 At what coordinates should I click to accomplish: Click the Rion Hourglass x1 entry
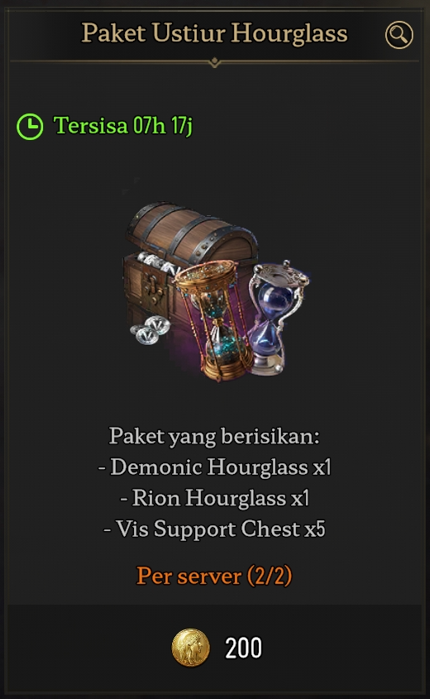tap(214, 498)
